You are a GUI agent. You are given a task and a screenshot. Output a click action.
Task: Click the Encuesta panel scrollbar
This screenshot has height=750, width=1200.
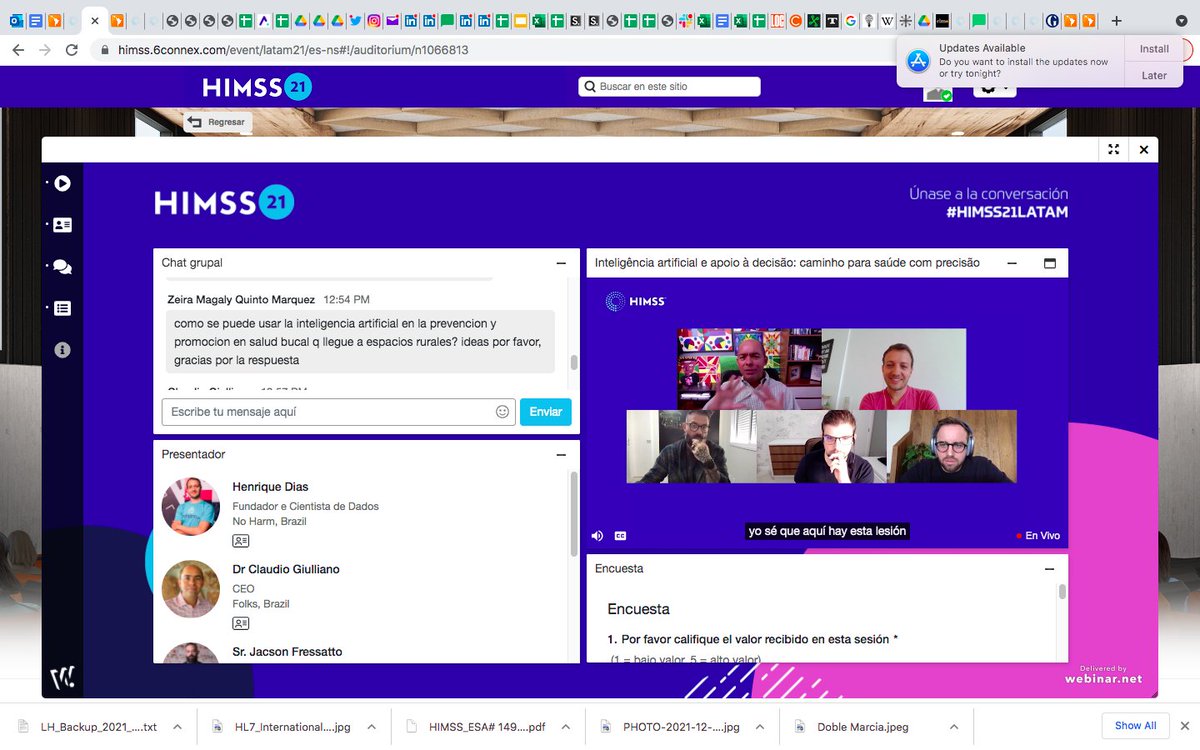pyautogui.click(x=1062, y=591)
